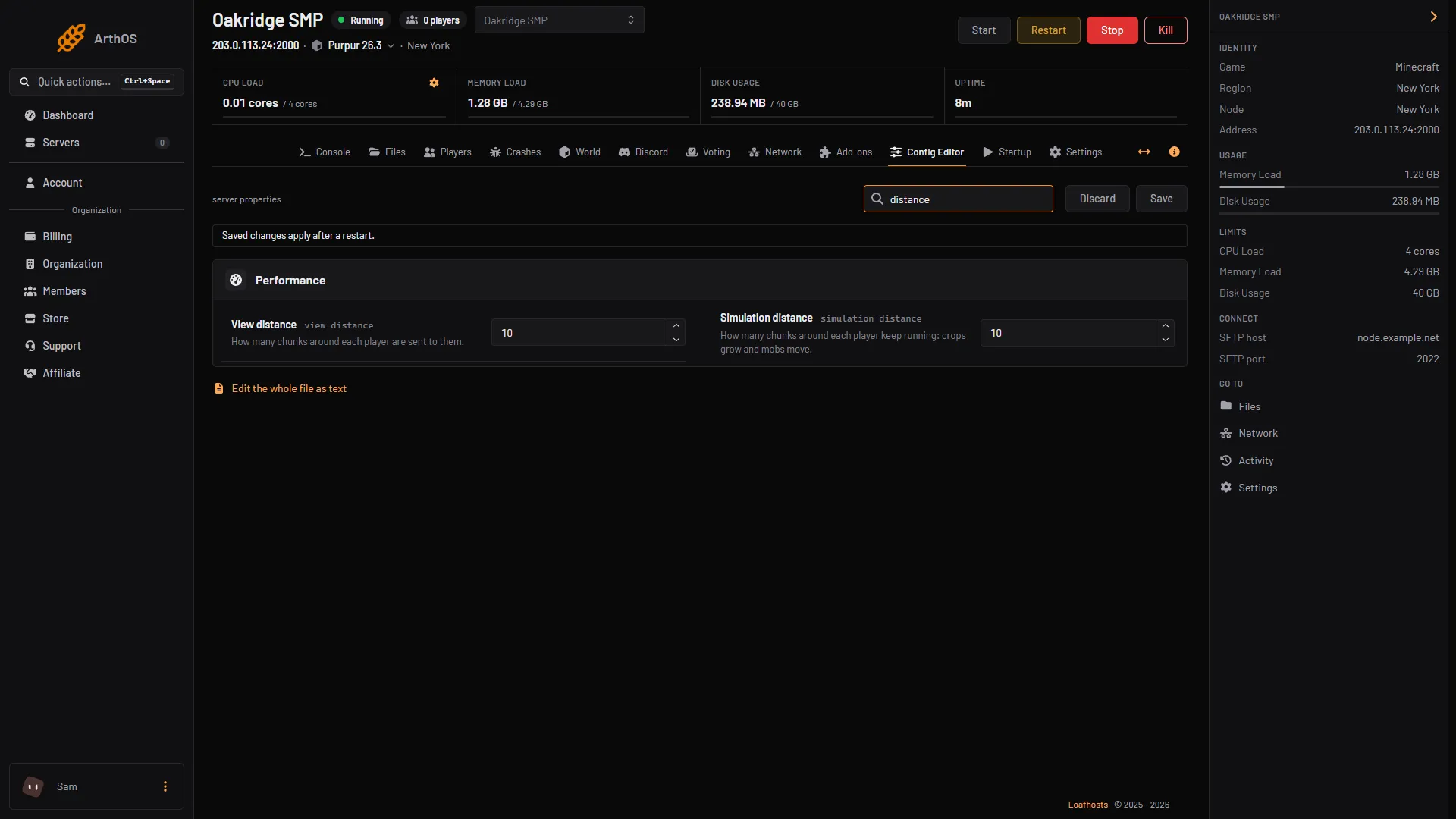Increase the View distance value
1456x819 pixels.
(676, 326)
